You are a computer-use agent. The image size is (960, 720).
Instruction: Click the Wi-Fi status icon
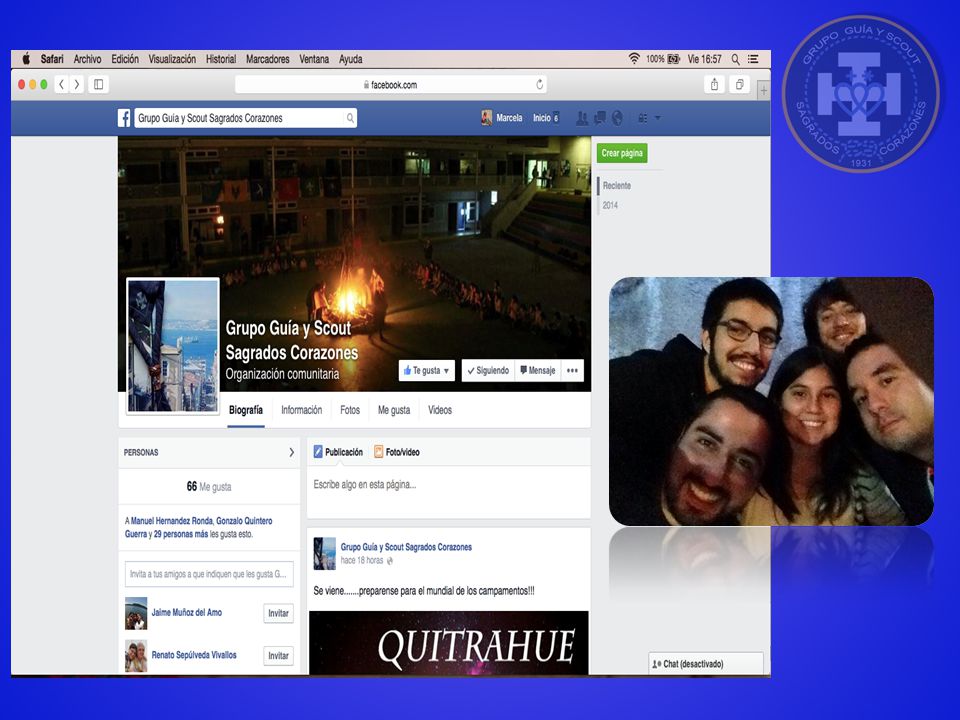pyautogui.click(x=634, y=59)
